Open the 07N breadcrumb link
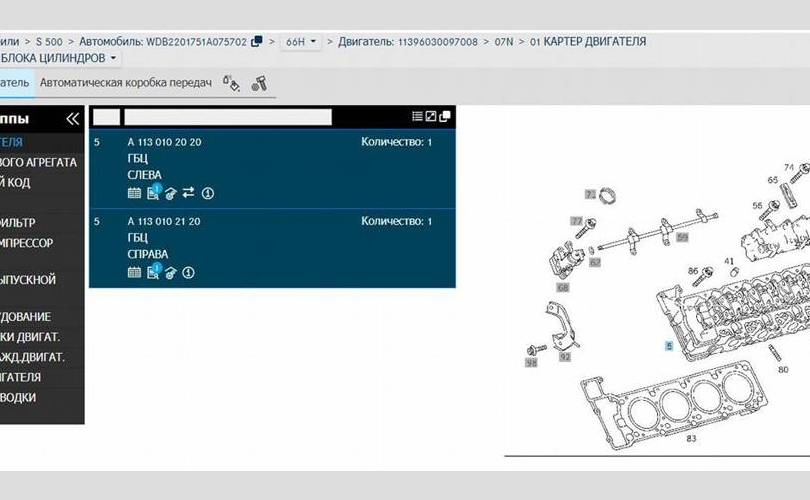This screenshot has height=500, width=810. click(503, 42)
